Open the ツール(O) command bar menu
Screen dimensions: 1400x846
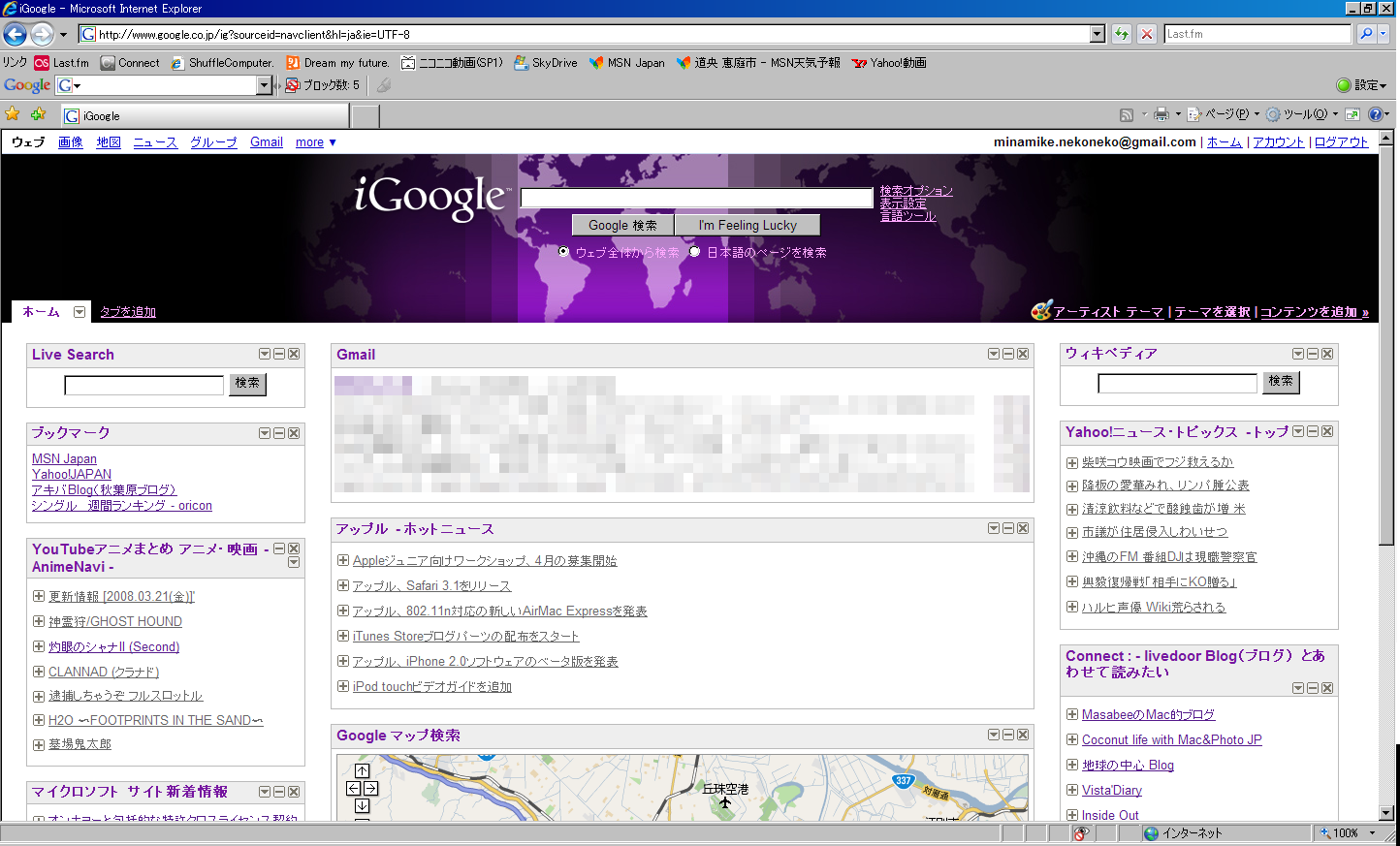click(1302, 114)
